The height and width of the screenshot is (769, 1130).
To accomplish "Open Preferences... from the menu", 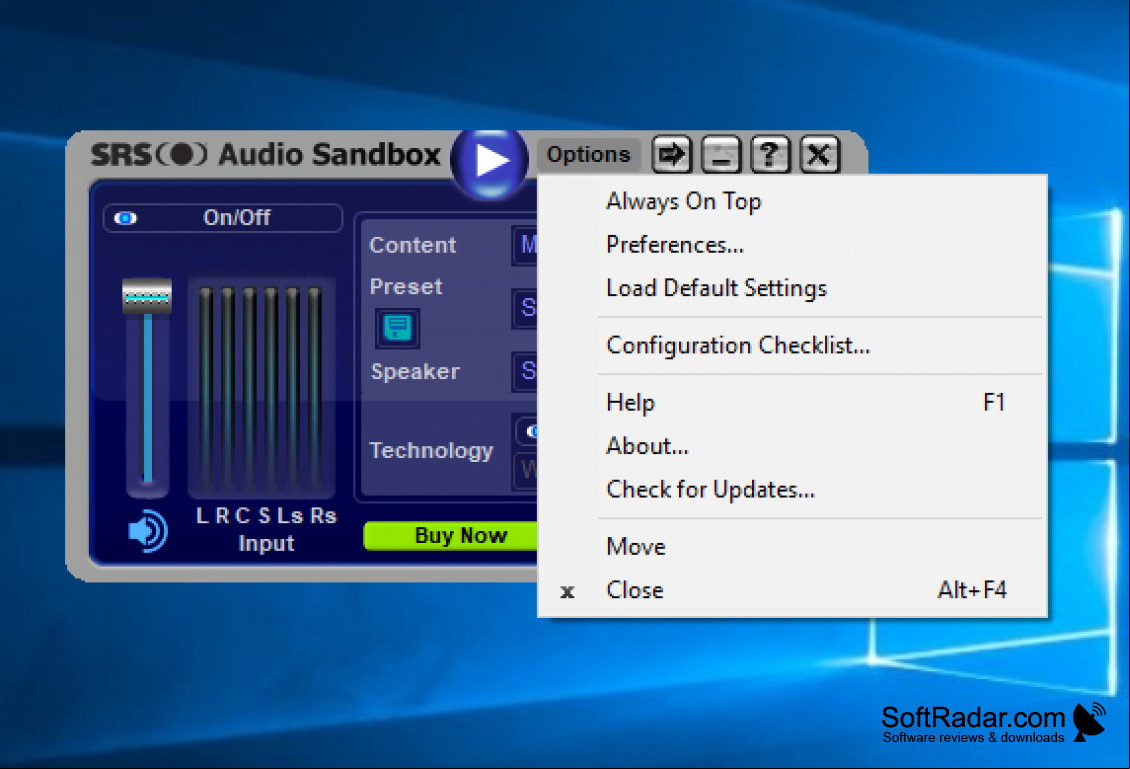I will coord(793,245).
